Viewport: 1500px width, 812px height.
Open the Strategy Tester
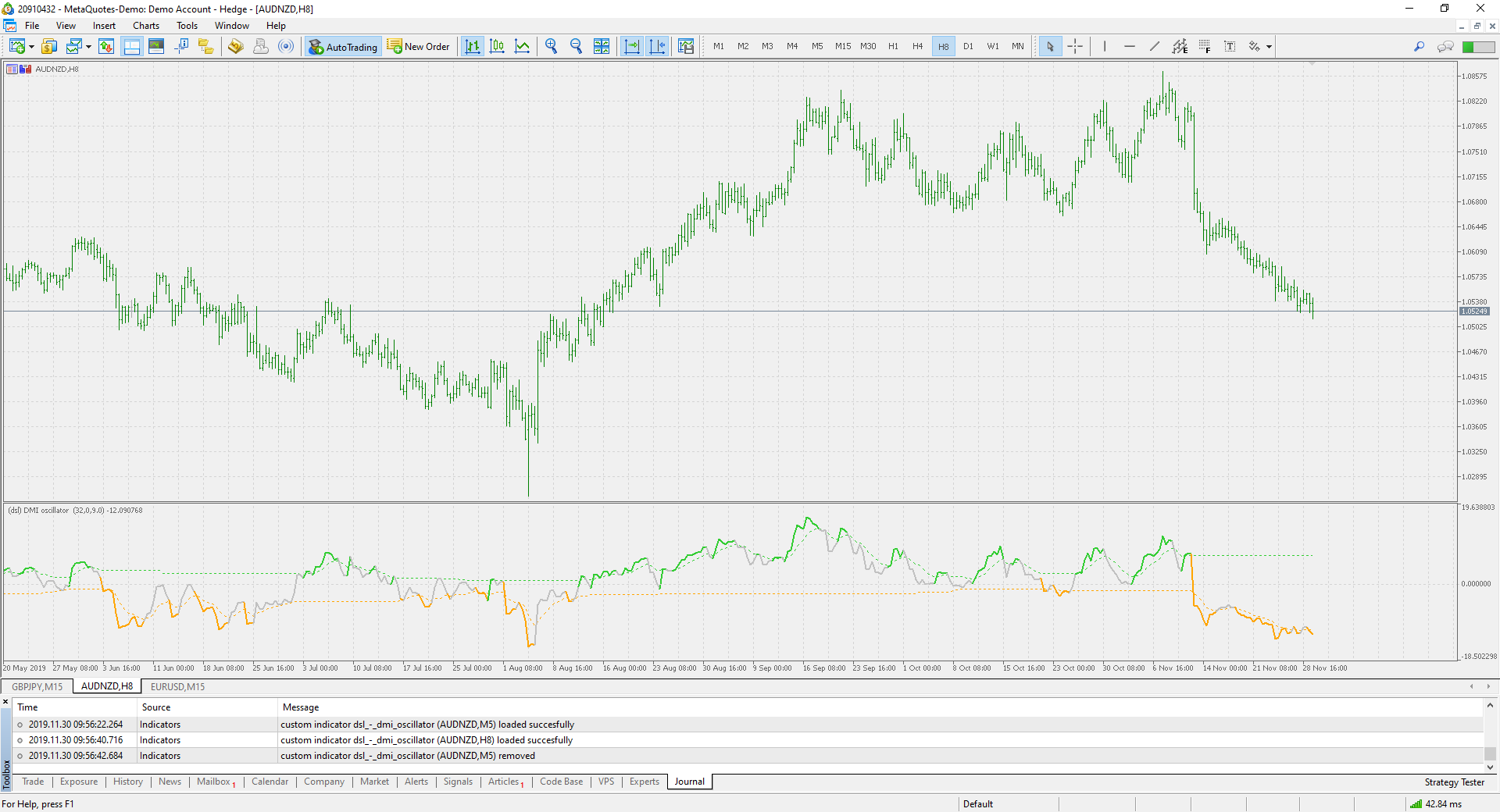[1454, 782]
